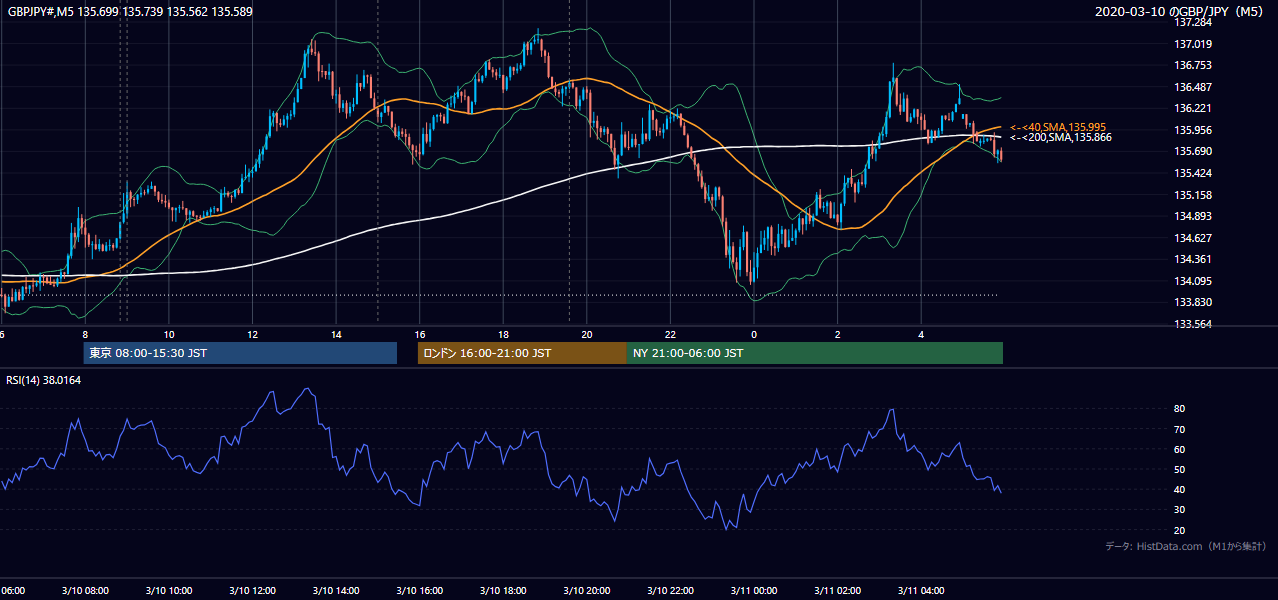This screenshot has width=1278, height=600.
Task: Click the 3/10 18:00 time label
Action: (x=504, y=591)
